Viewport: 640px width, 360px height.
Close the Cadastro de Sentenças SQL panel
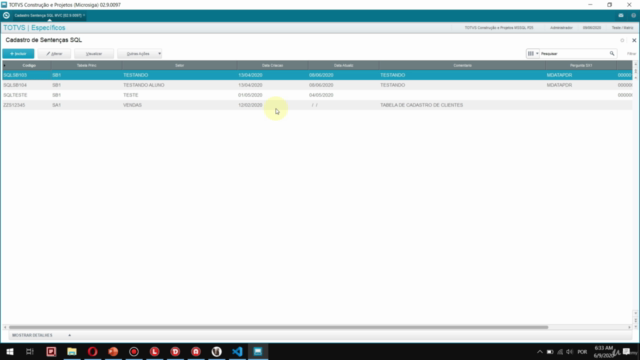[634, 40]
